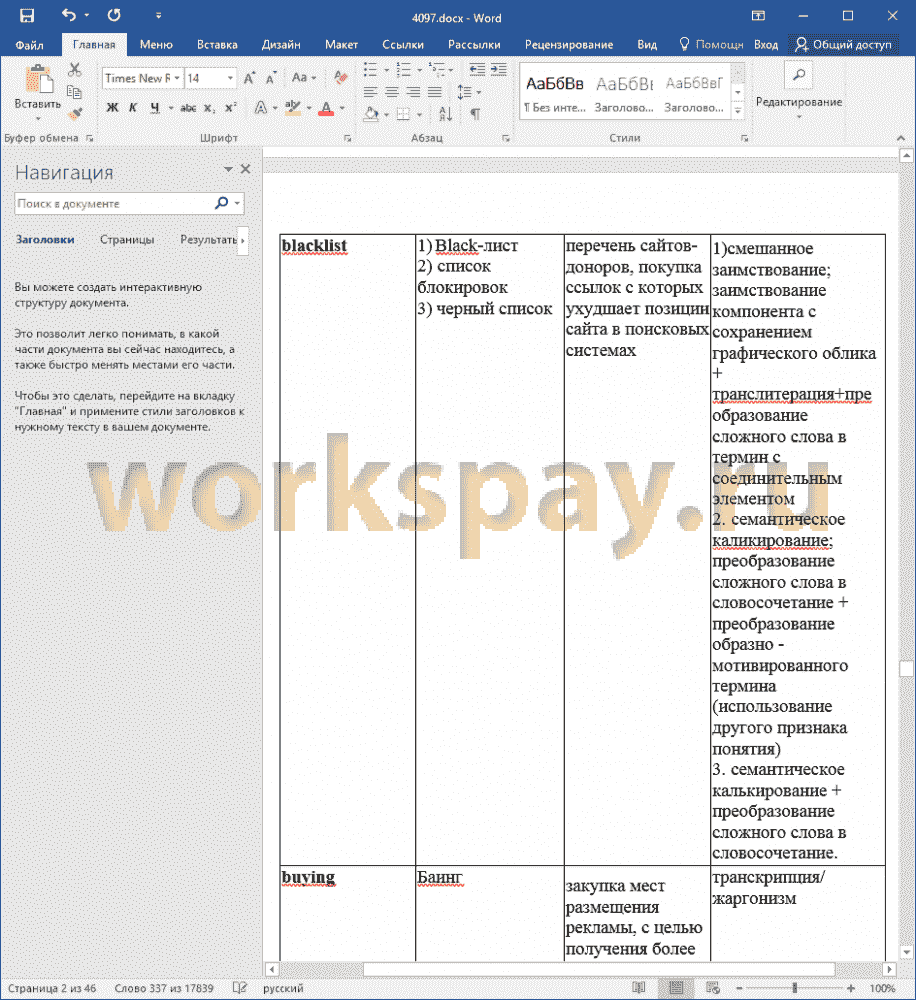Viewport: 916px width, 1000px height.
Task: Open the Помощн tell-me lightbulb field
Action: pyautogui.click(x=711, y=45)
